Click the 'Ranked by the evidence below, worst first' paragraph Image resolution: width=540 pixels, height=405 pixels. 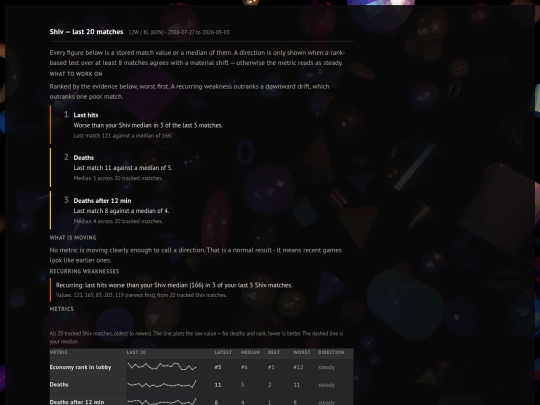[x=189, y=91]
